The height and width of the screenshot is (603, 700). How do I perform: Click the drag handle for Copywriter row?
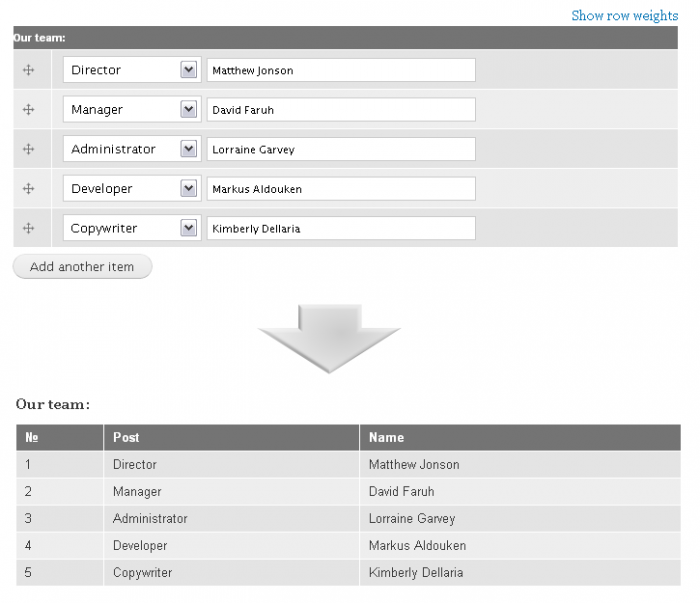click(x=29, y=229)
